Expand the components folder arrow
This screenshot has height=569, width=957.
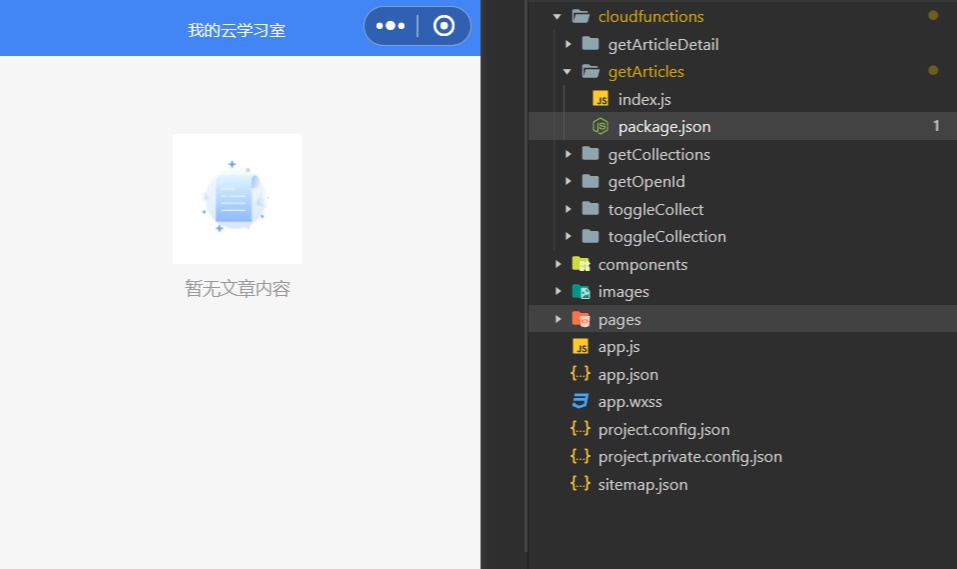pyautogui.click(x=557, y=264)
